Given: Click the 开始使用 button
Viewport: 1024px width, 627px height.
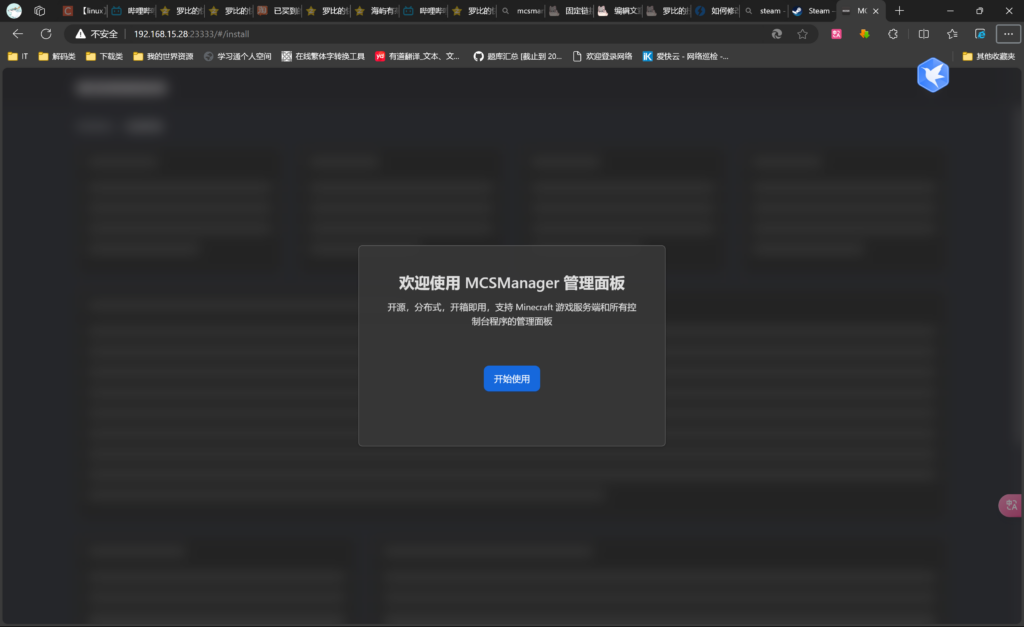Looking at the screenshot, I should pyautogui.click(x=511, y=379).
